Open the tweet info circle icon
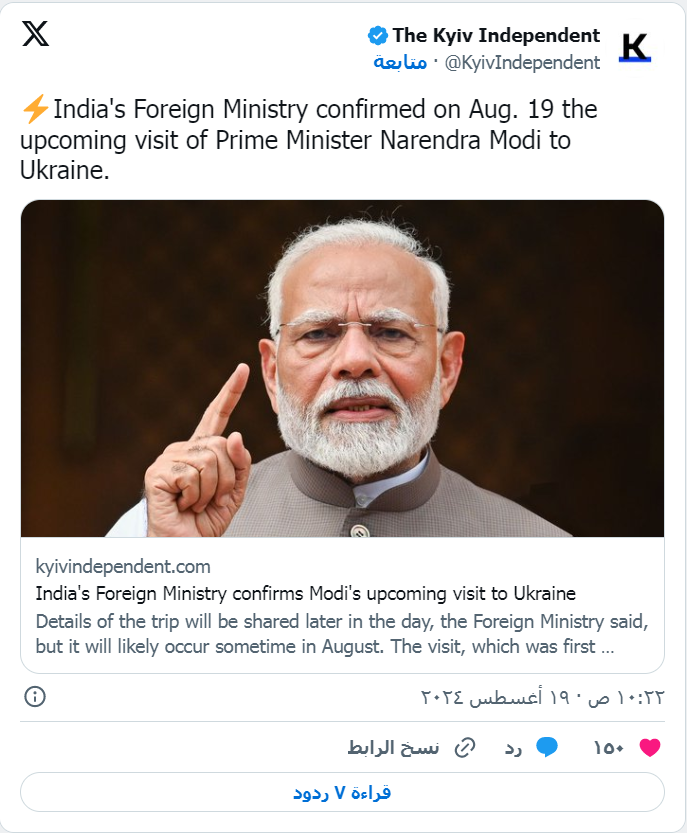 [34, 696]
